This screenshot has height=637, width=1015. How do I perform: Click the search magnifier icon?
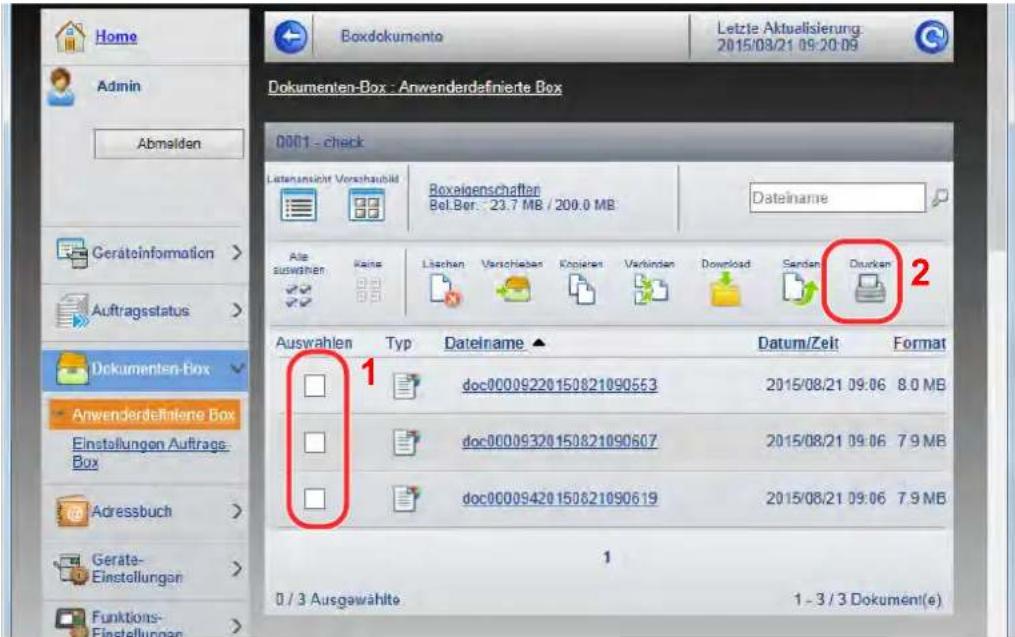(940, 197)
